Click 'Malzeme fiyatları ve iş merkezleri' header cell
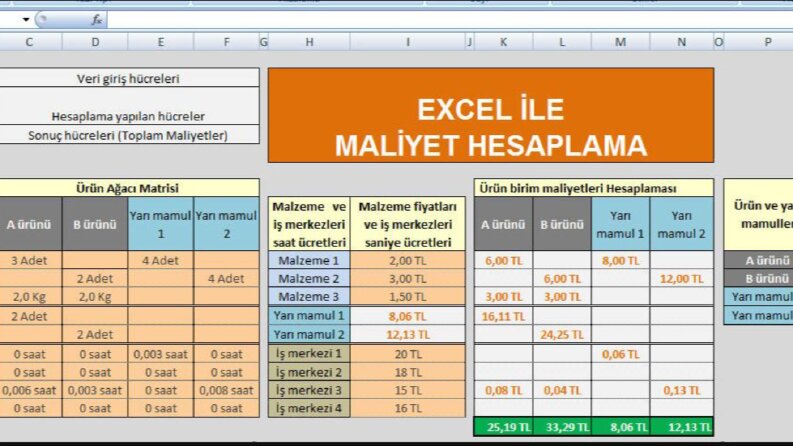793x446 pixels. click(408, 224)
